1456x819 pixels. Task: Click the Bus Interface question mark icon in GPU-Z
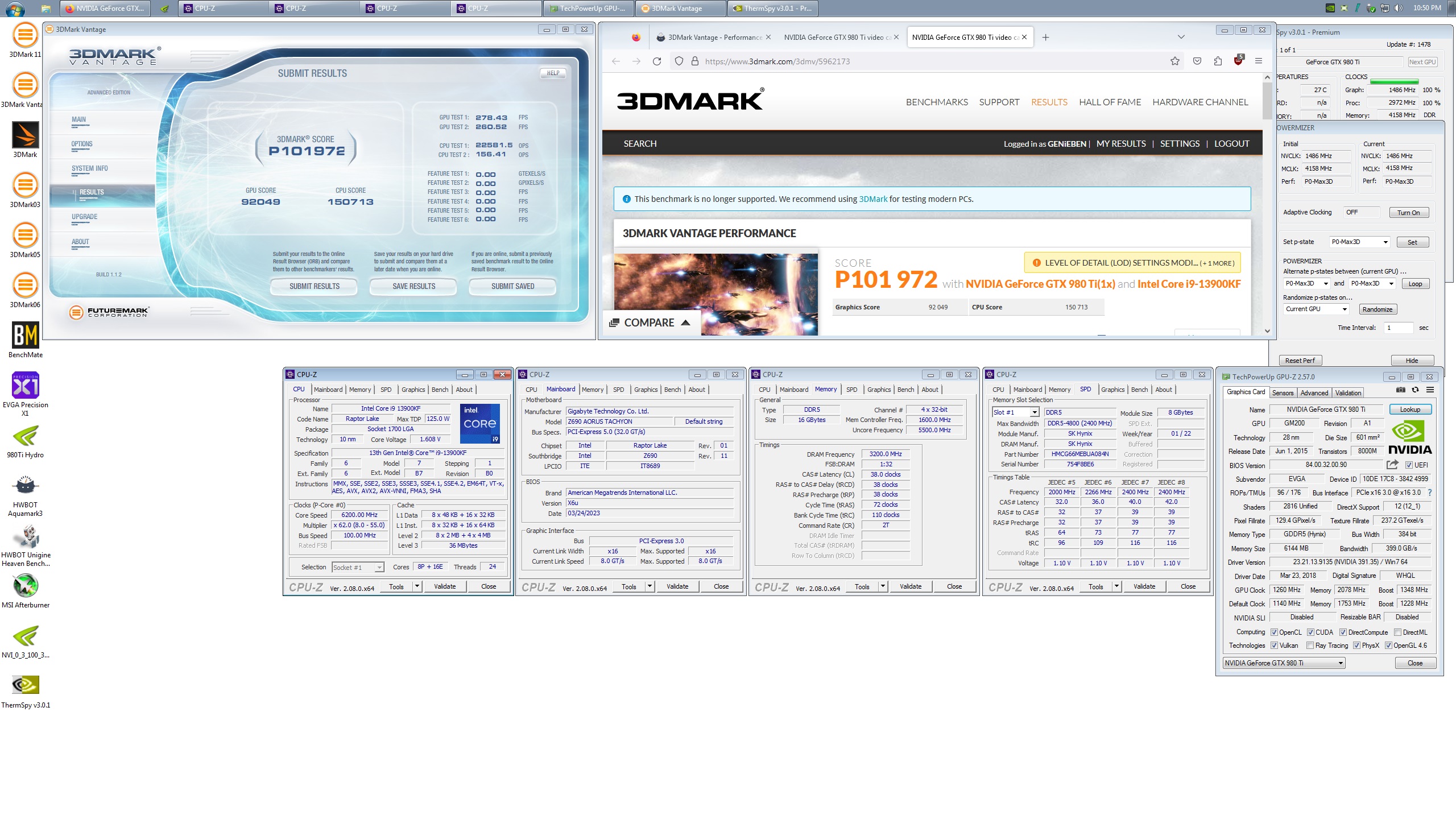[x=1430, y=493]
